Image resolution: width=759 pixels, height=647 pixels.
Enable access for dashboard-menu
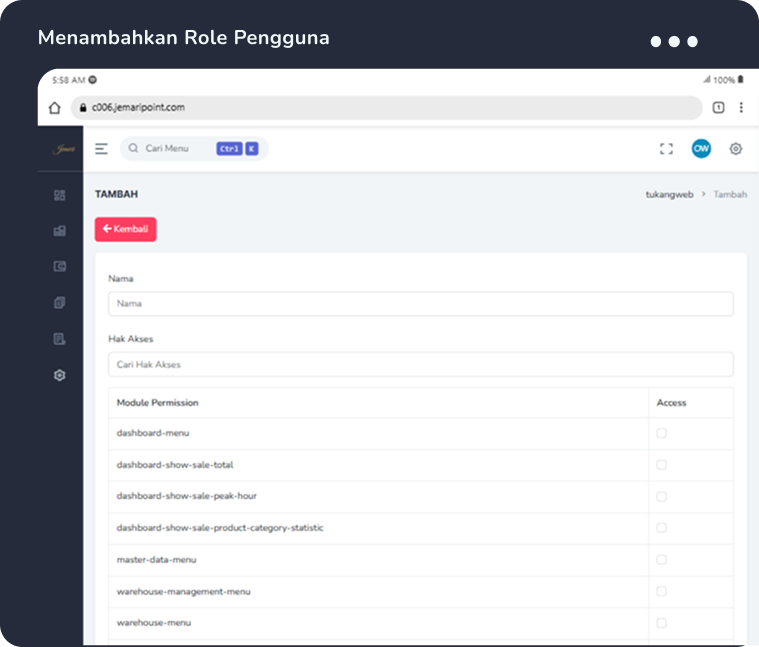click(661, 433)
